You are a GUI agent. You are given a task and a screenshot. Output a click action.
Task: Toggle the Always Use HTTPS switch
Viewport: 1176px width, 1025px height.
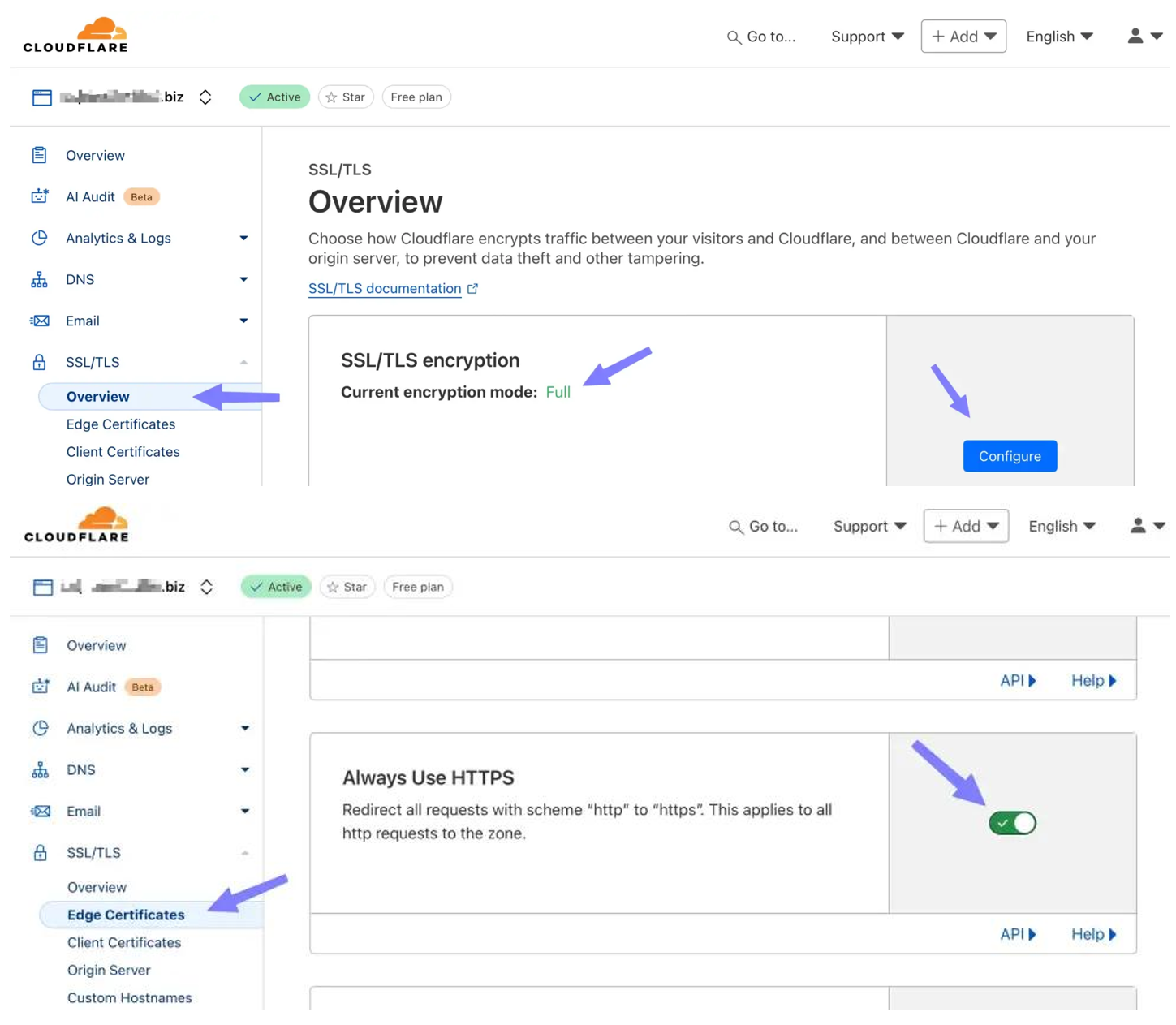coord(1012,823)
